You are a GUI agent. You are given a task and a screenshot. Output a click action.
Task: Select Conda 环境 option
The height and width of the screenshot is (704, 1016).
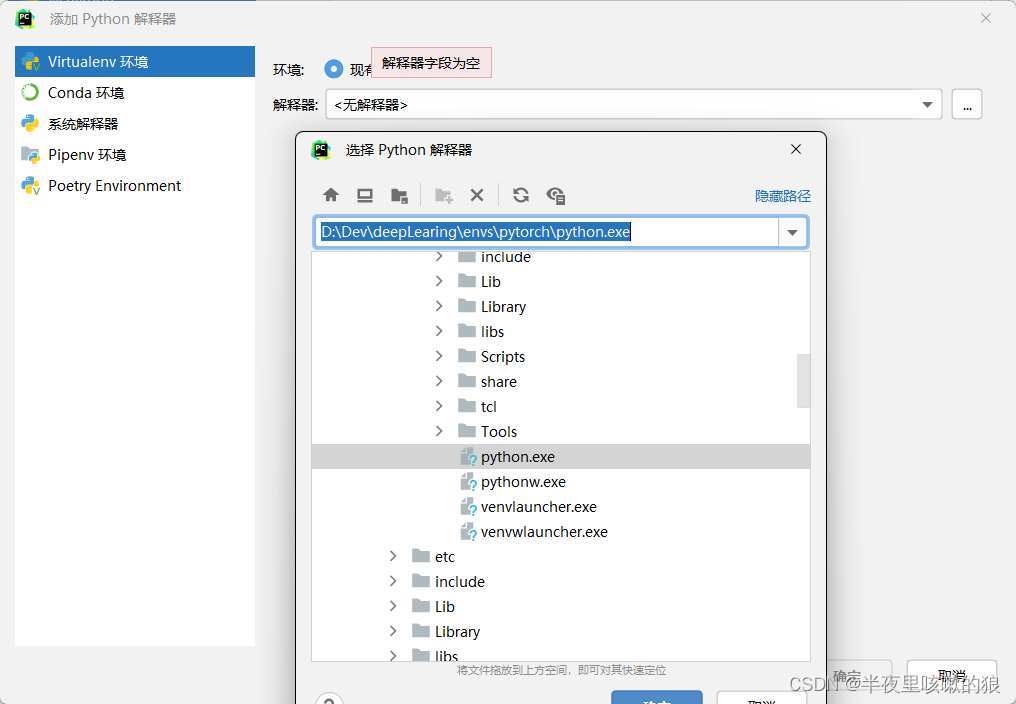pyautogui.click(x=135, y=93)
